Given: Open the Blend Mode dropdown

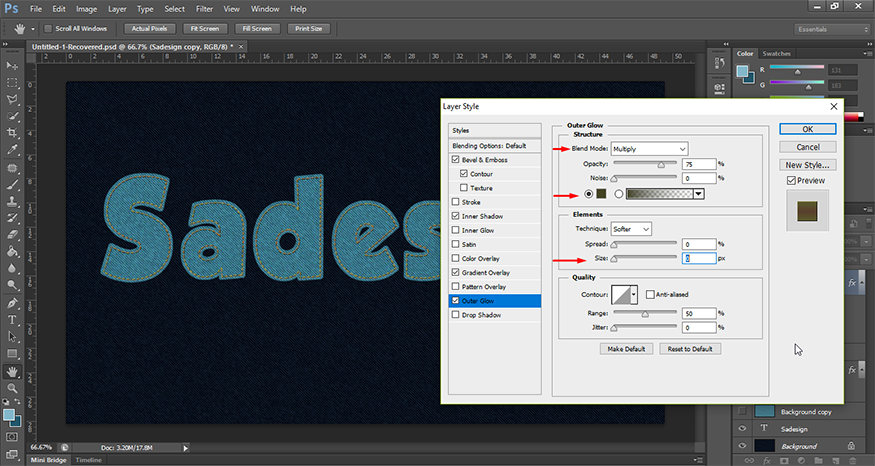Looking at the screenshot, I should click(650, 149).
